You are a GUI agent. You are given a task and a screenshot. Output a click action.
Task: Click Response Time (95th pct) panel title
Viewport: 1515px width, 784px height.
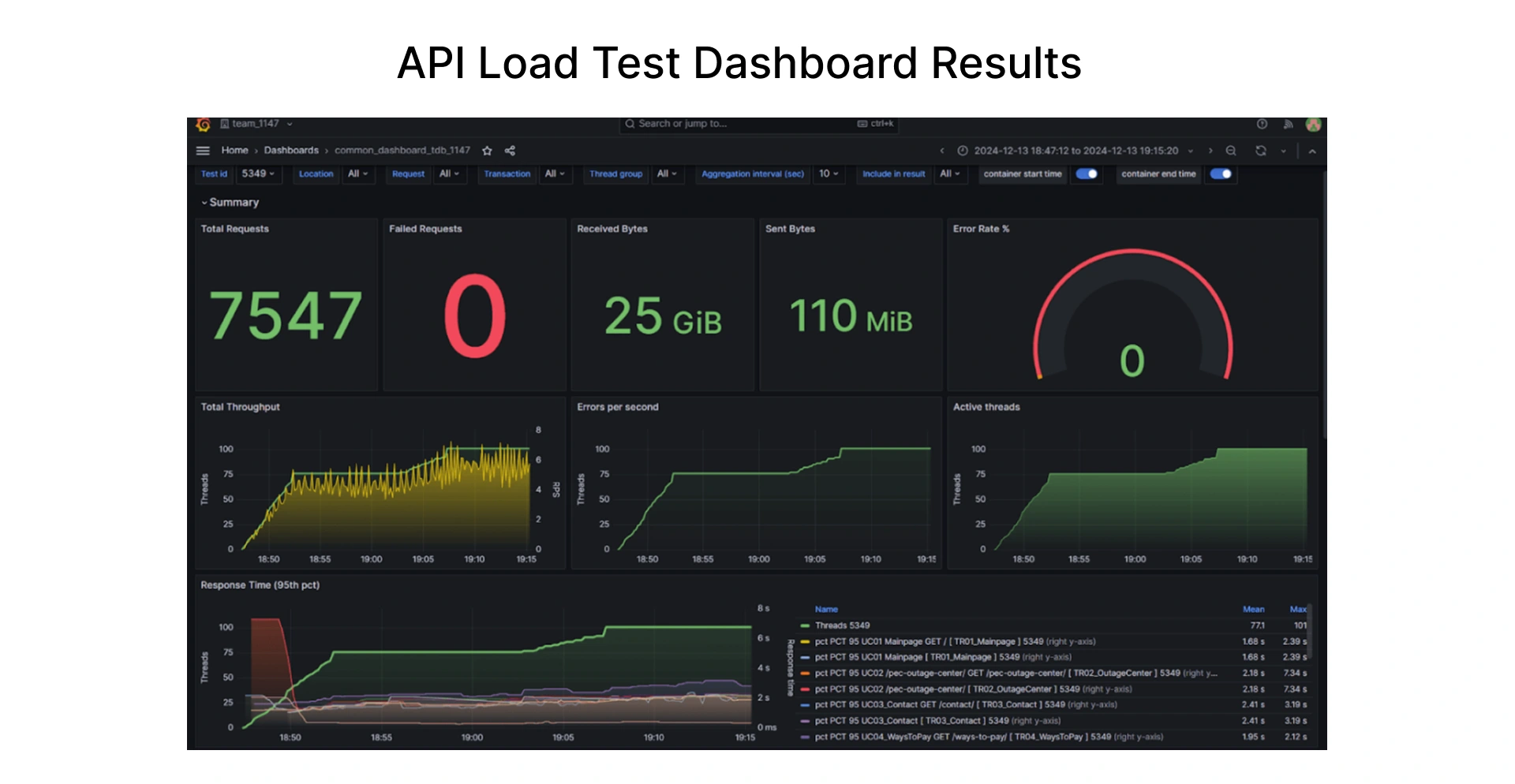tap(260, 585)
